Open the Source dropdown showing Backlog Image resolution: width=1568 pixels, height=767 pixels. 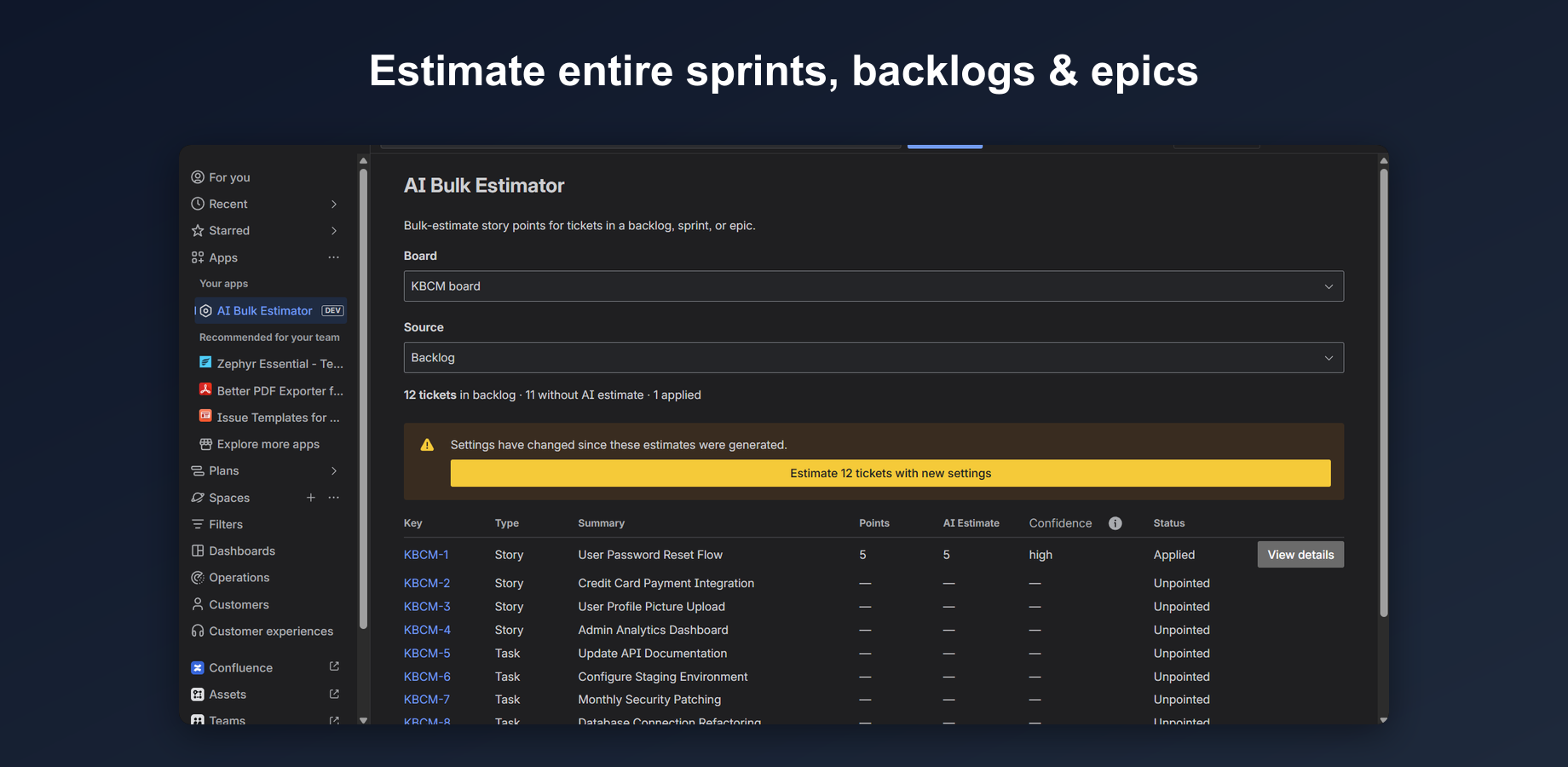pos(873,358)
